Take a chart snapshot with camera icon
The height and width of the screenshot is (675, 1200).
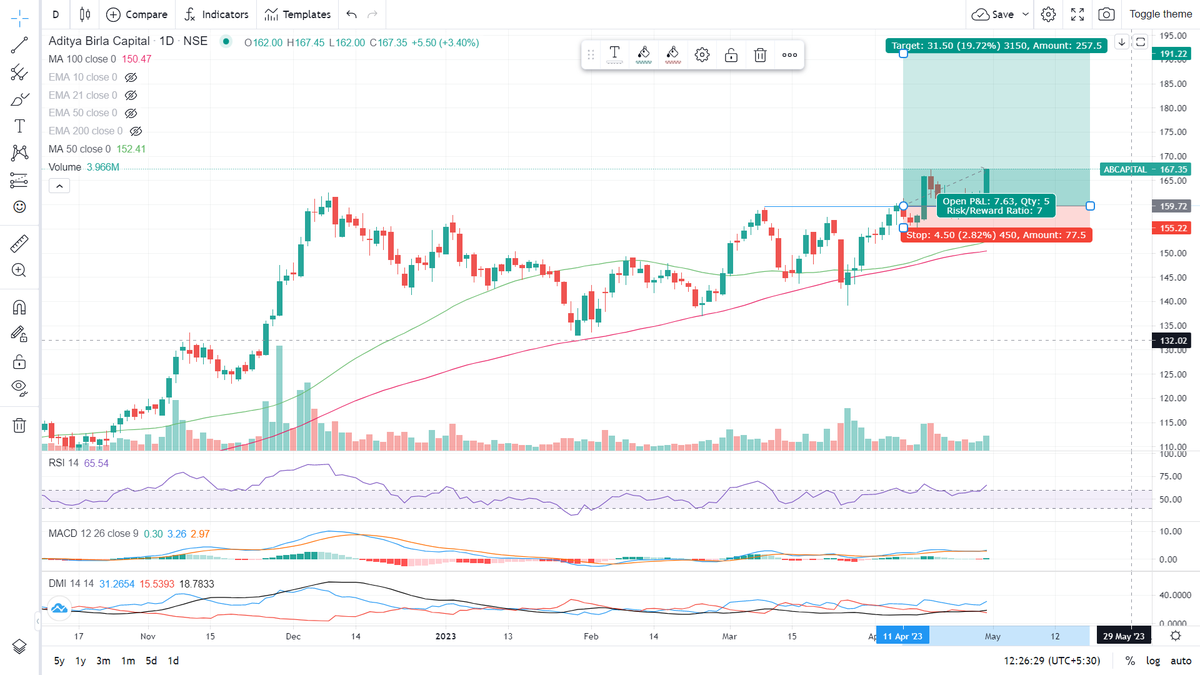pos(1105,14)
